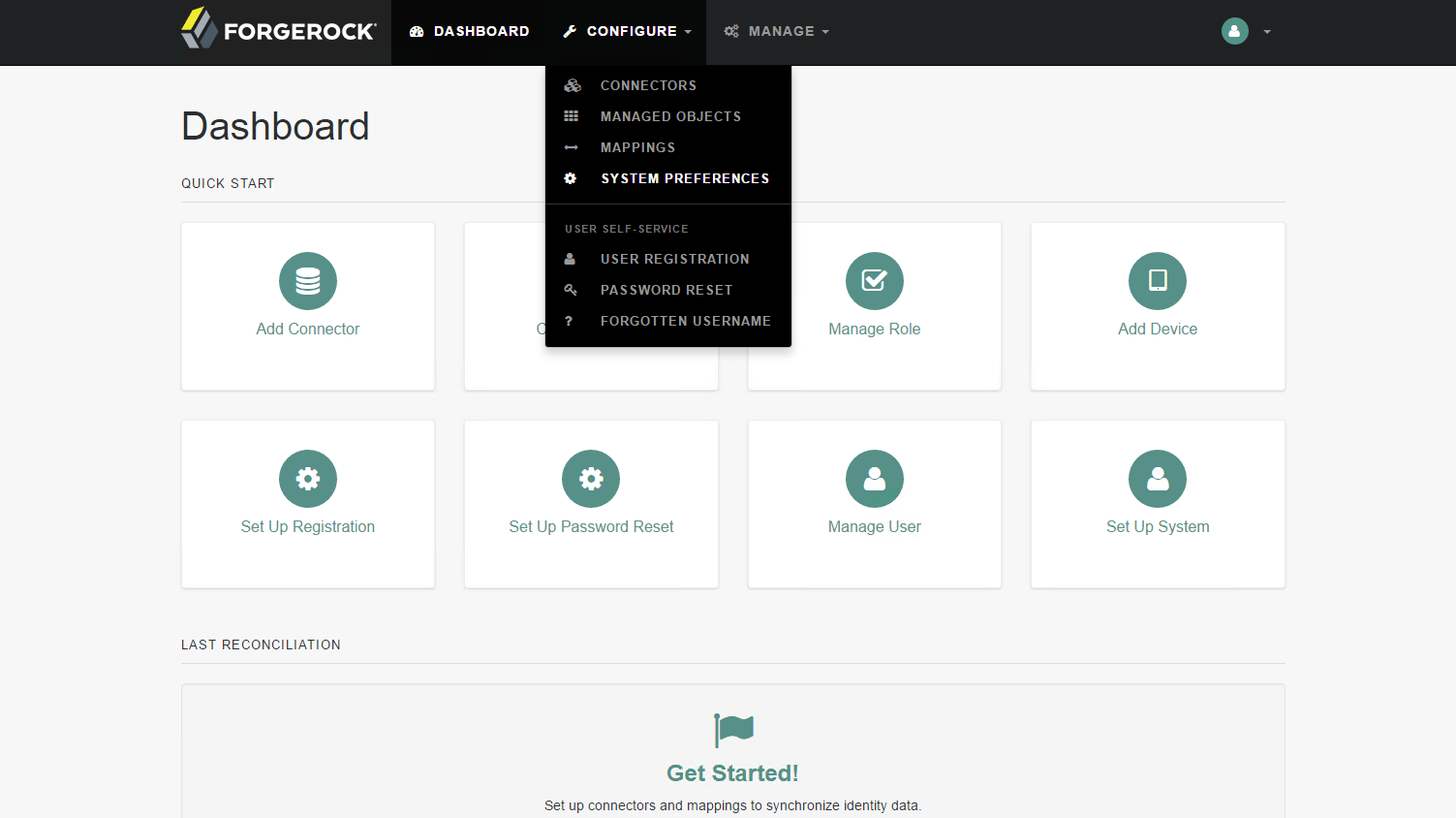The image size is (1456, 818).
Task: Click the Forgotten Username question icon
Action: (569, 321)
